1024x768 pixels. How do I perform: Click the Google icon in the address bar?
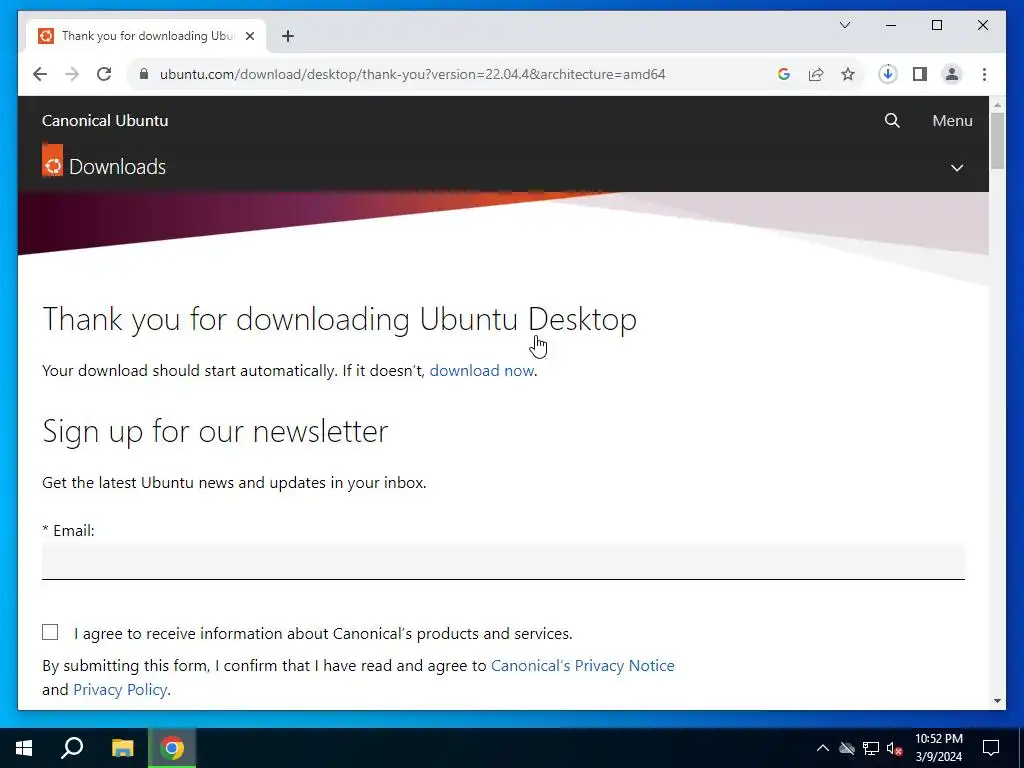coord(784,74)
